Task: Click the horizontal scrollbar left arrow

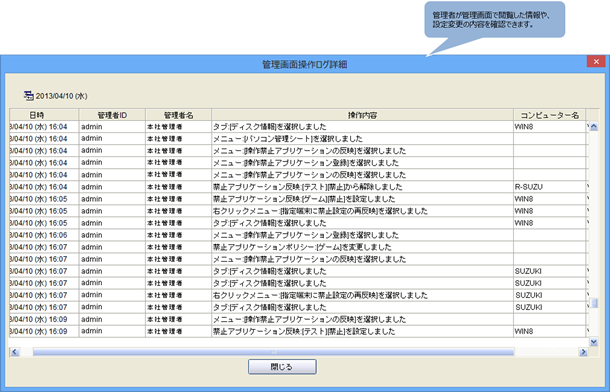Action: [15, 352]
